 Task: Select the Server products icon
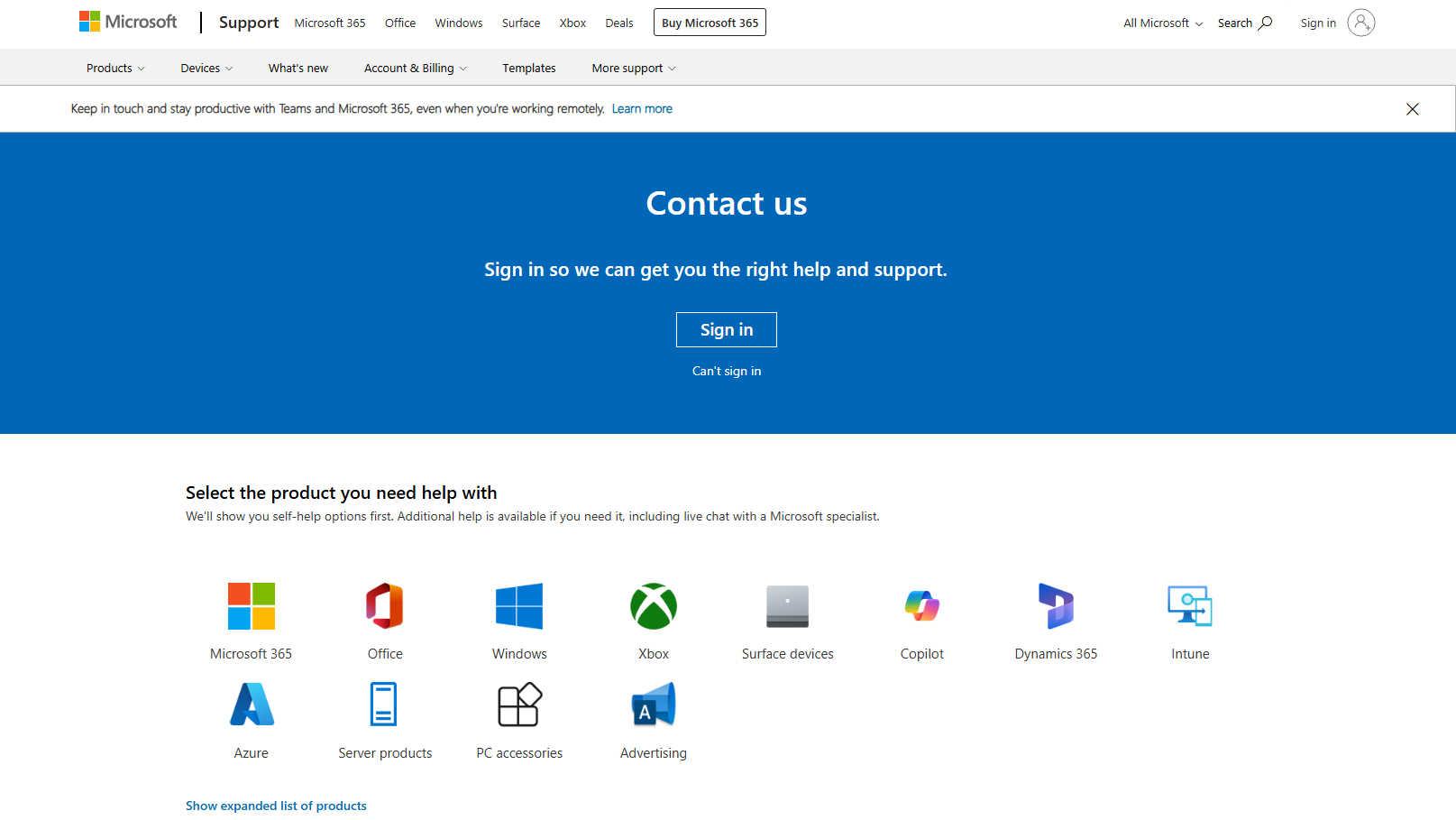(384, 705)
